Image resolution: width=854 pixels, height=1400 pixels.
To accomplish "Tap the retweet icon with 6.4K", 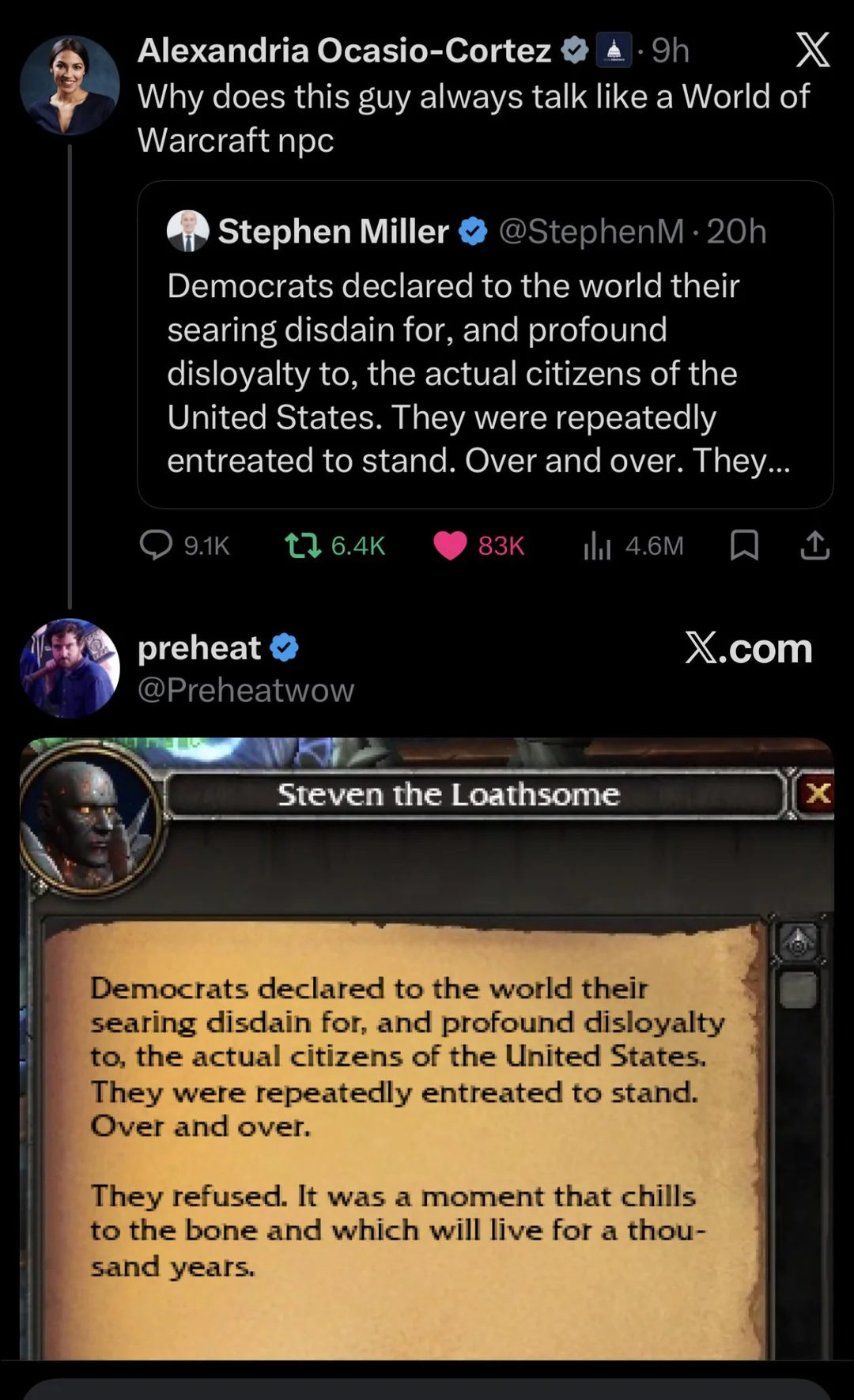I will pyautogui.click(x=303, y=545).
